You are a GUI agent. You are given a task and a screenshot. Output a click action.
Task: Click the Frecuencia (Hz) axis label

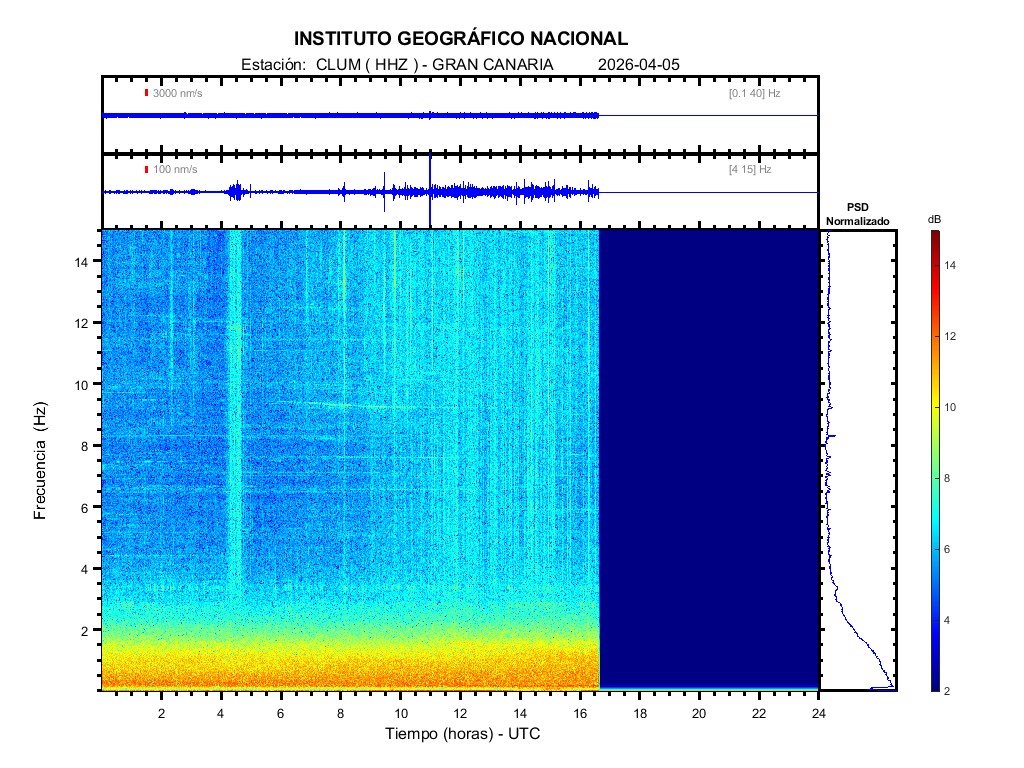coord(41,461)
